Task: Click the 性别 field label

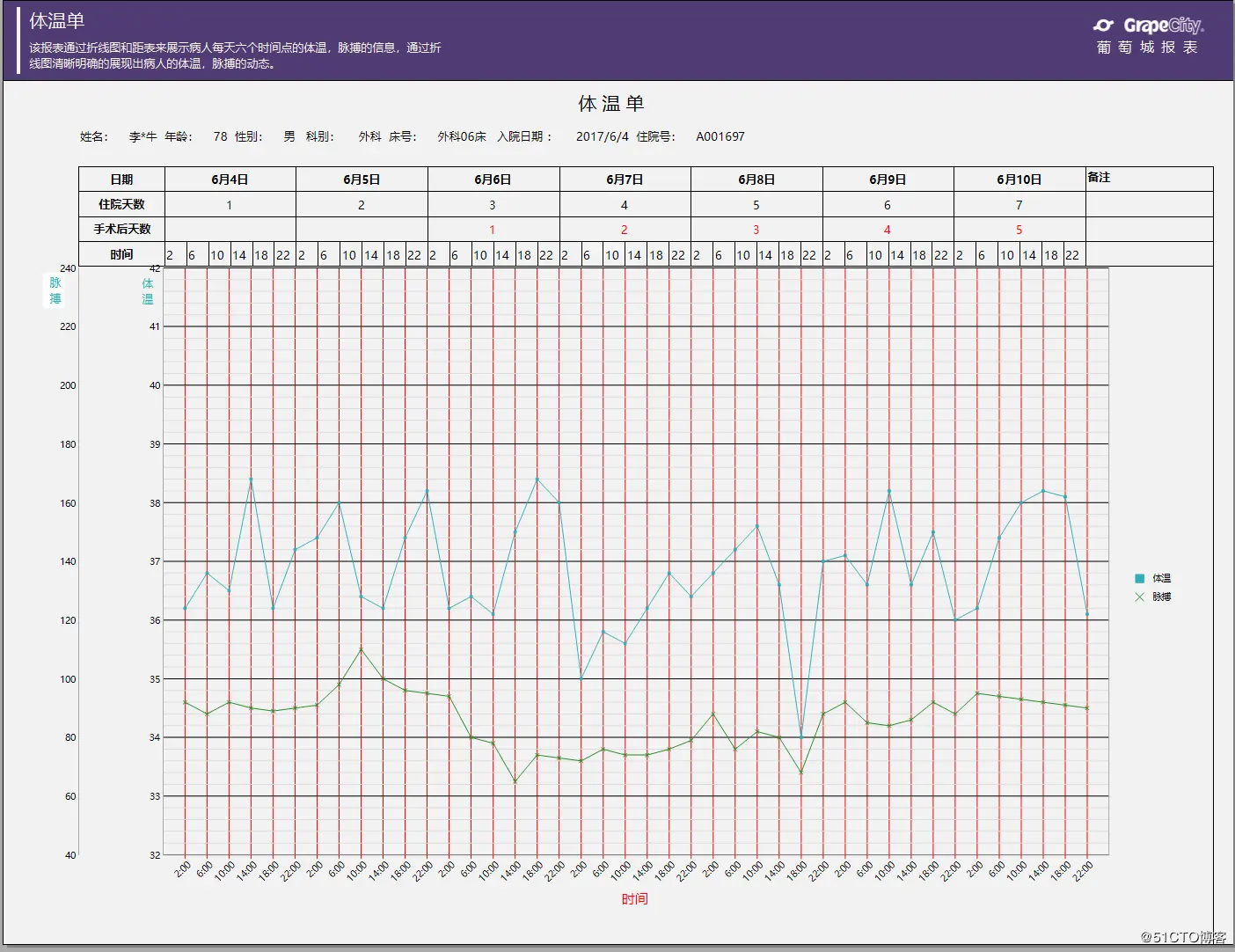Action: [x=249, y=136]
